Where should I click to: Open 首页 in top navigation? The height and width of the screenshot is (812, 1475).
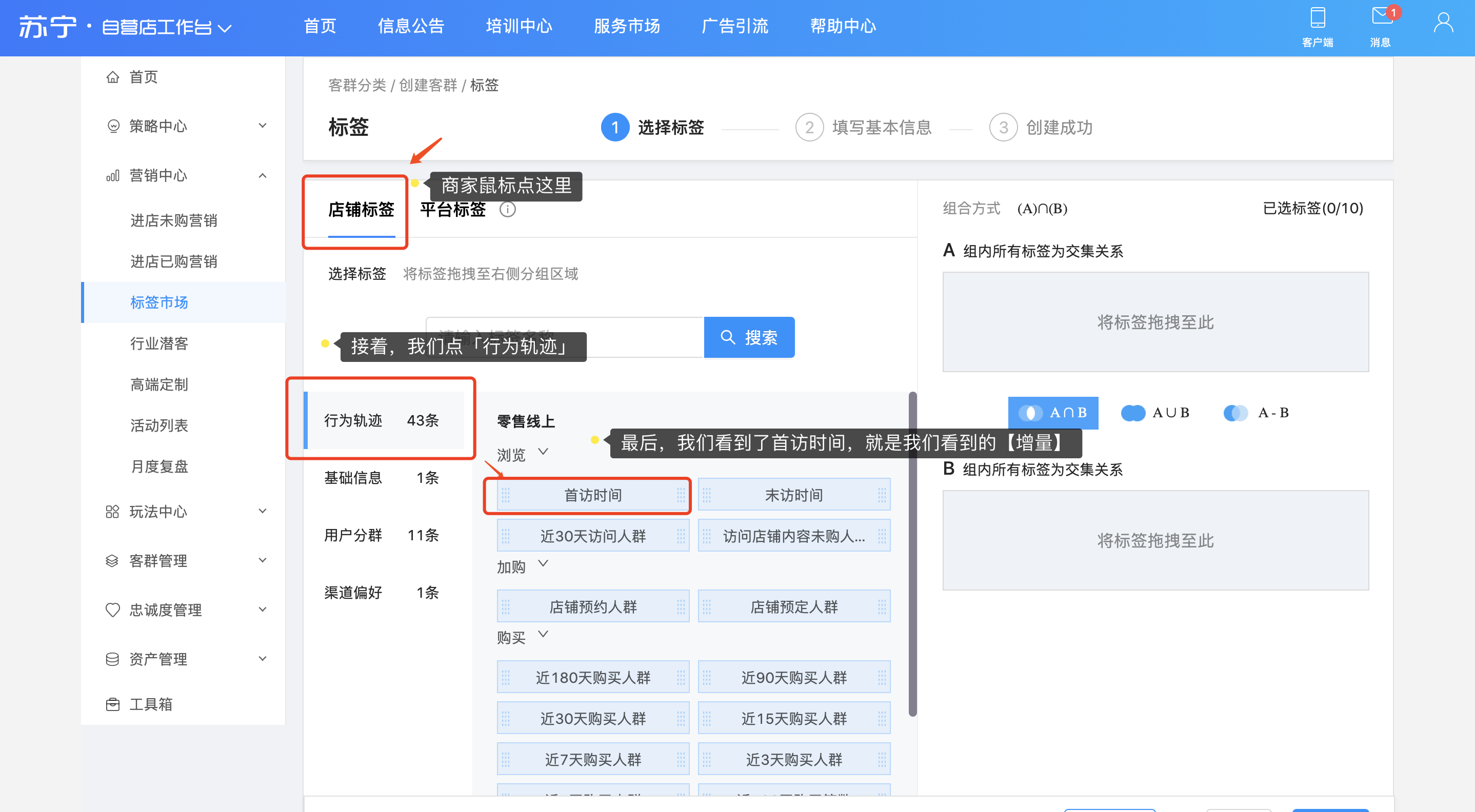(x=320, y=26)
